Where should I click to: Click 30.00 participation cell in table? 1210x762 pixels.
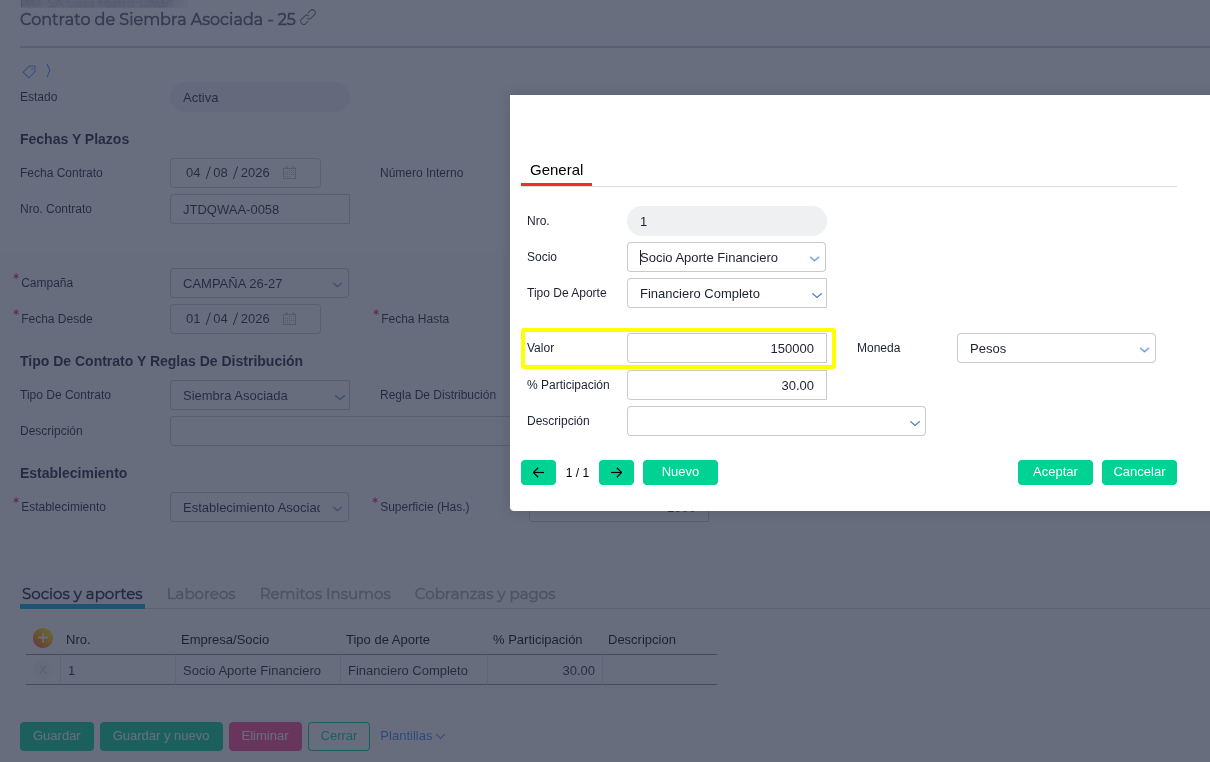[x=545, y=670]
